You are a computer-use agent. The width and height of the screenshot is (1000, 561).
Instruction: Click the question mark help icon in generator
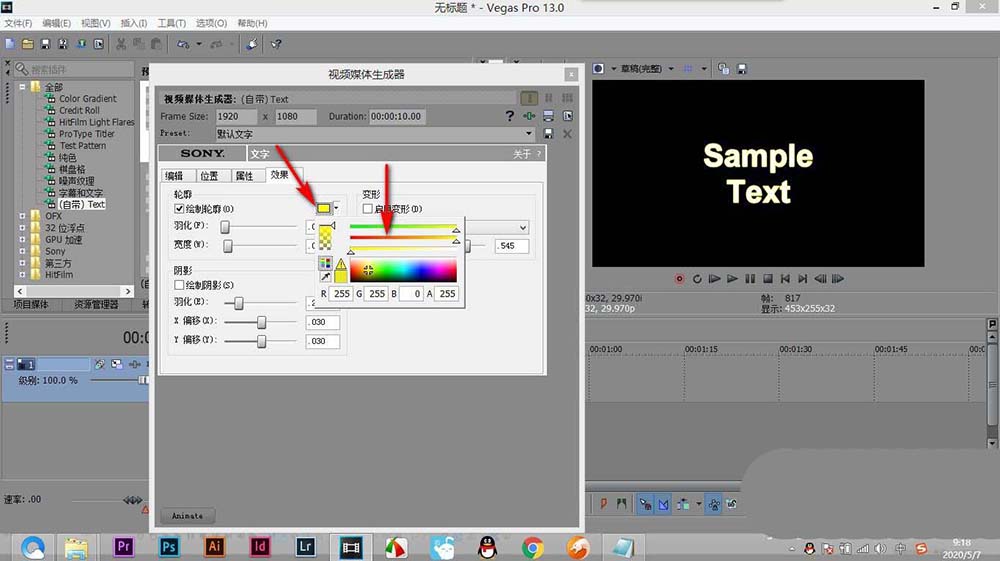tap(510, 116)
